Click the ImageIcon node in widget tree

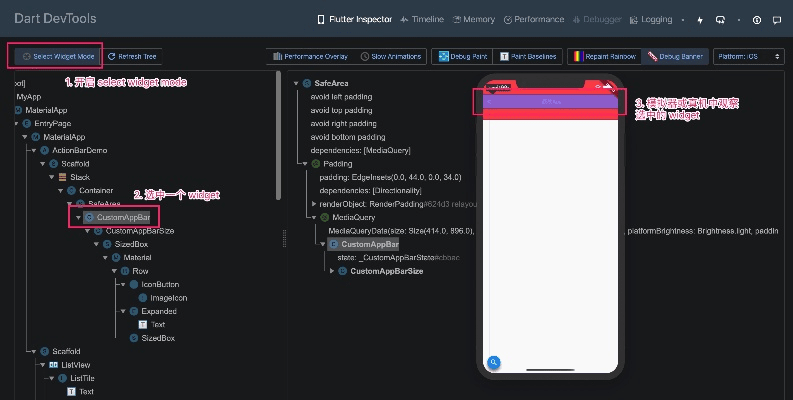point(168,298)
